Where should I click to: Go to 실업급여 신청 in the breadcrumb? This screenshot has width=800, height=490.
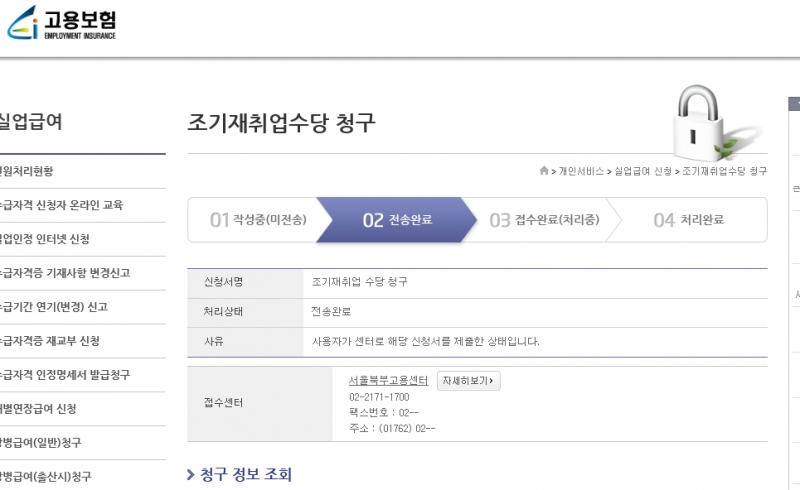click(642, 172)
